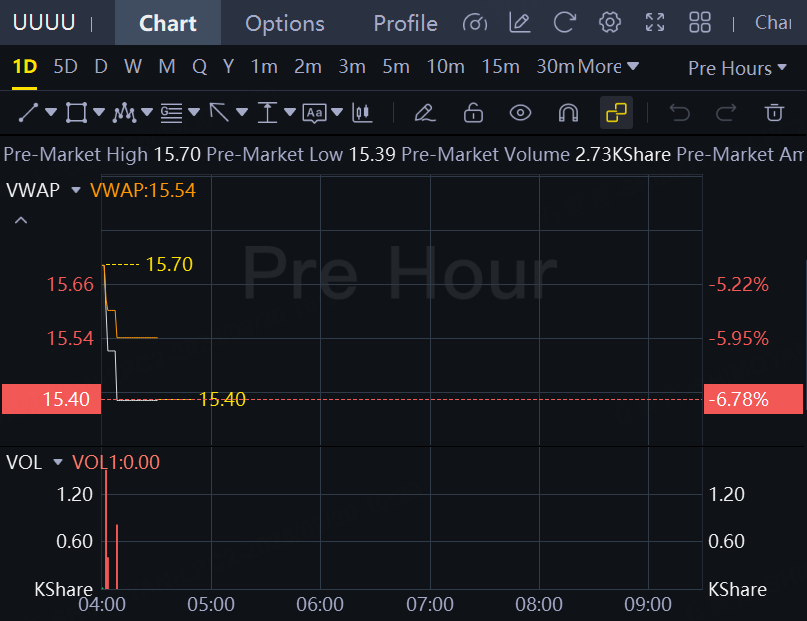
Task: Expand Fibonacci tool options arrow
Action: pyautogui.click(x=194, y=112)
